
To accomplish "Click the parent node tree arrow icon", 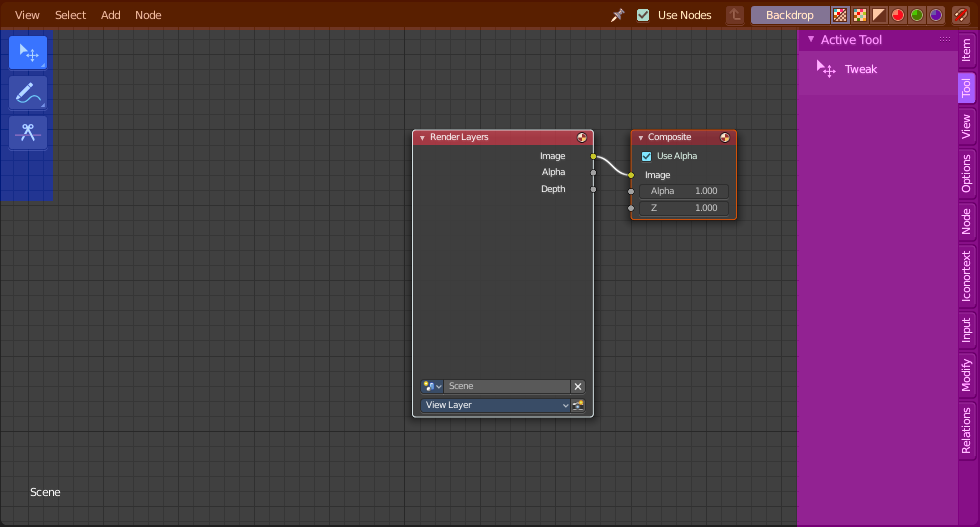I will [x=735, y=15].
